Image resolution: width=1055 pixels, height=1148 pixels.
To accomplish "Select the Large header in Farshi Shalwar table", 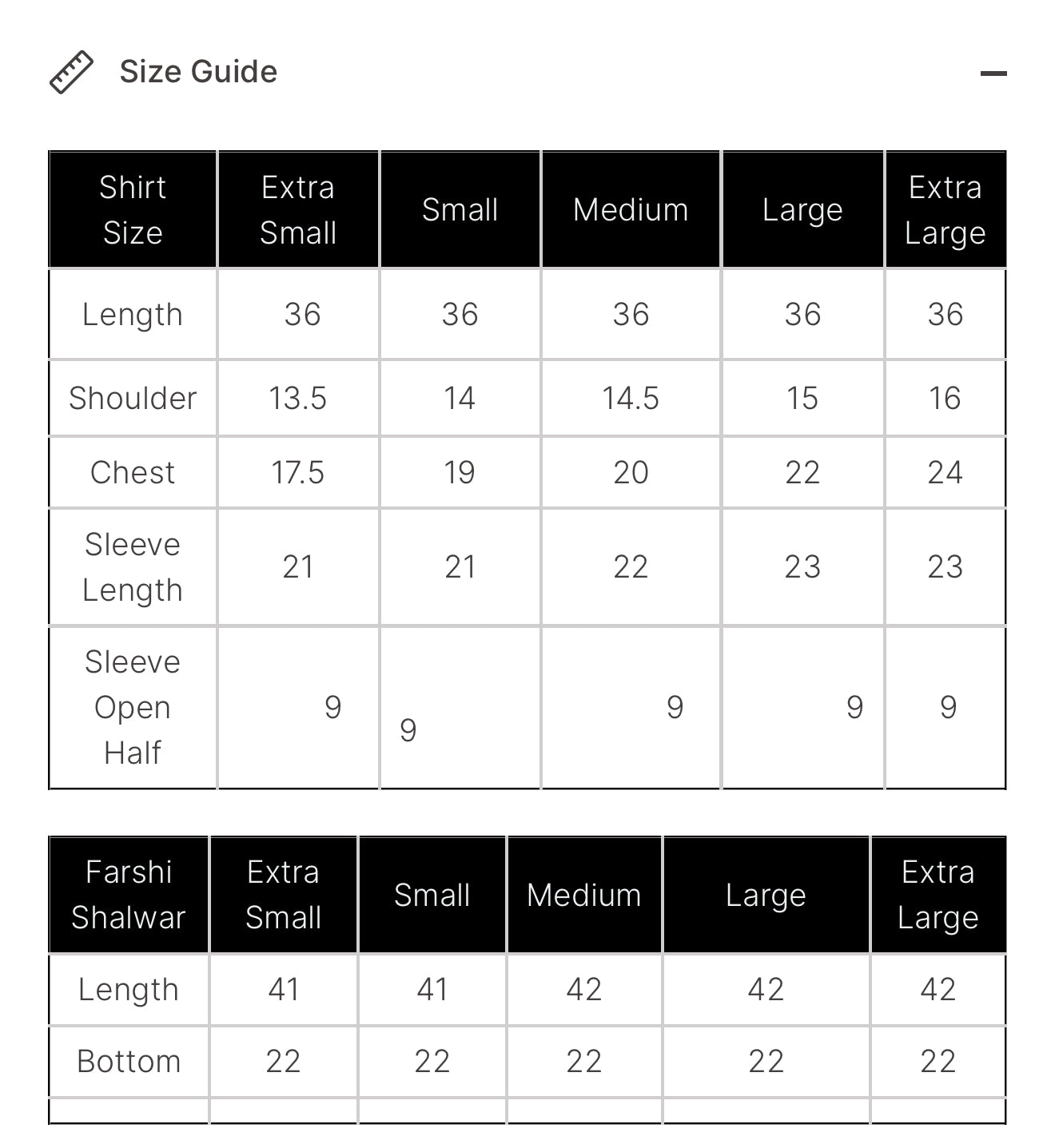I will pos(766,895).
